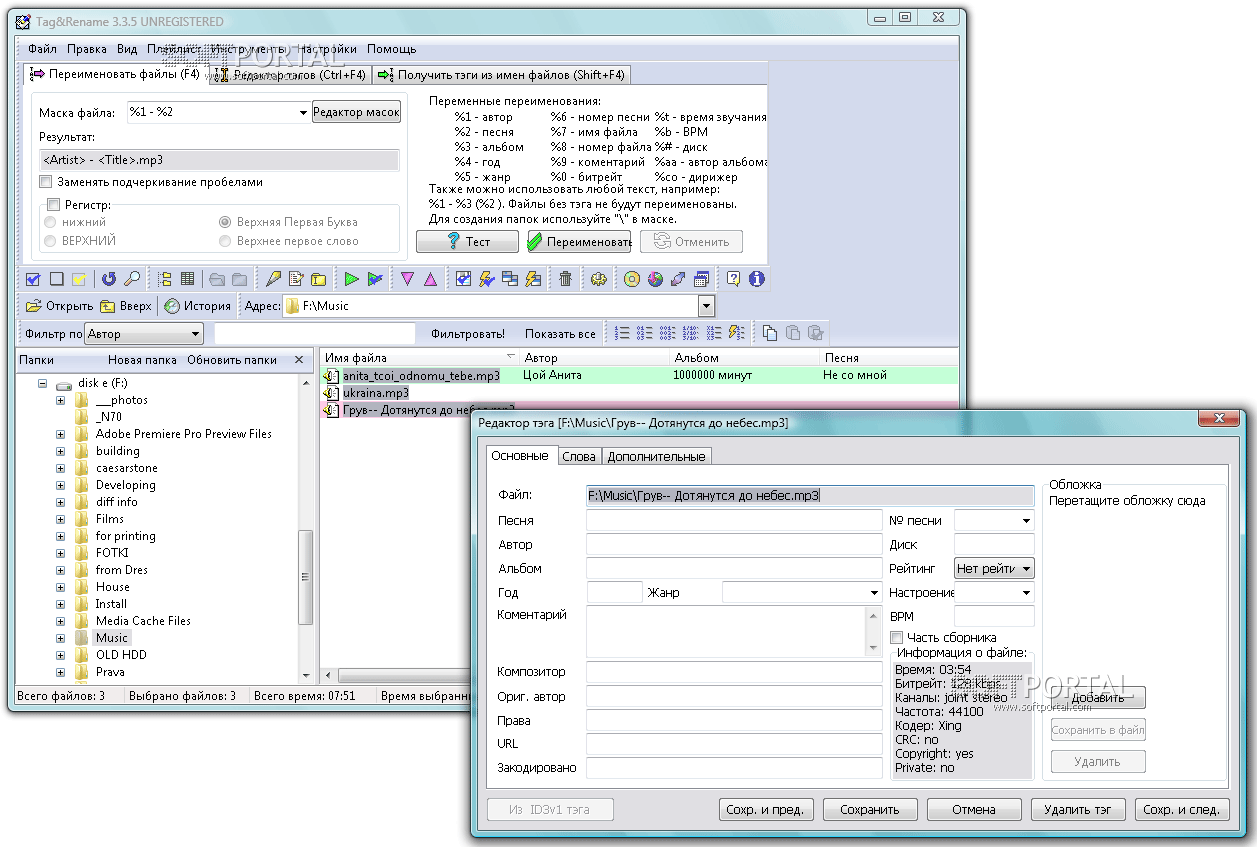Open 'Редактор масок' button
The width and height of the screenshot is (1257, 847).
356,112
